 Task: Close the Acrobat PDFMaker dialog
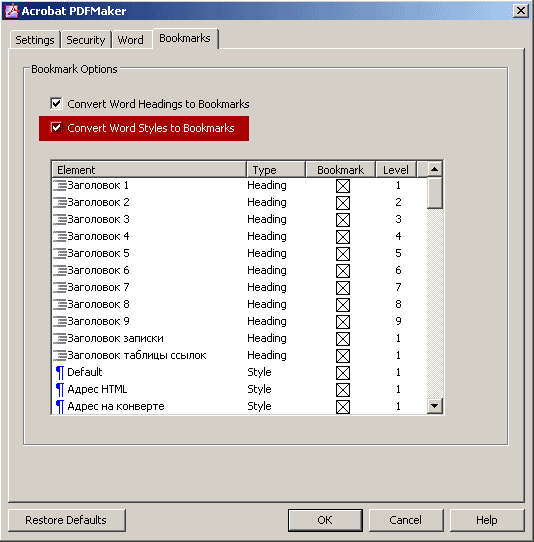[x=521, y=11]
